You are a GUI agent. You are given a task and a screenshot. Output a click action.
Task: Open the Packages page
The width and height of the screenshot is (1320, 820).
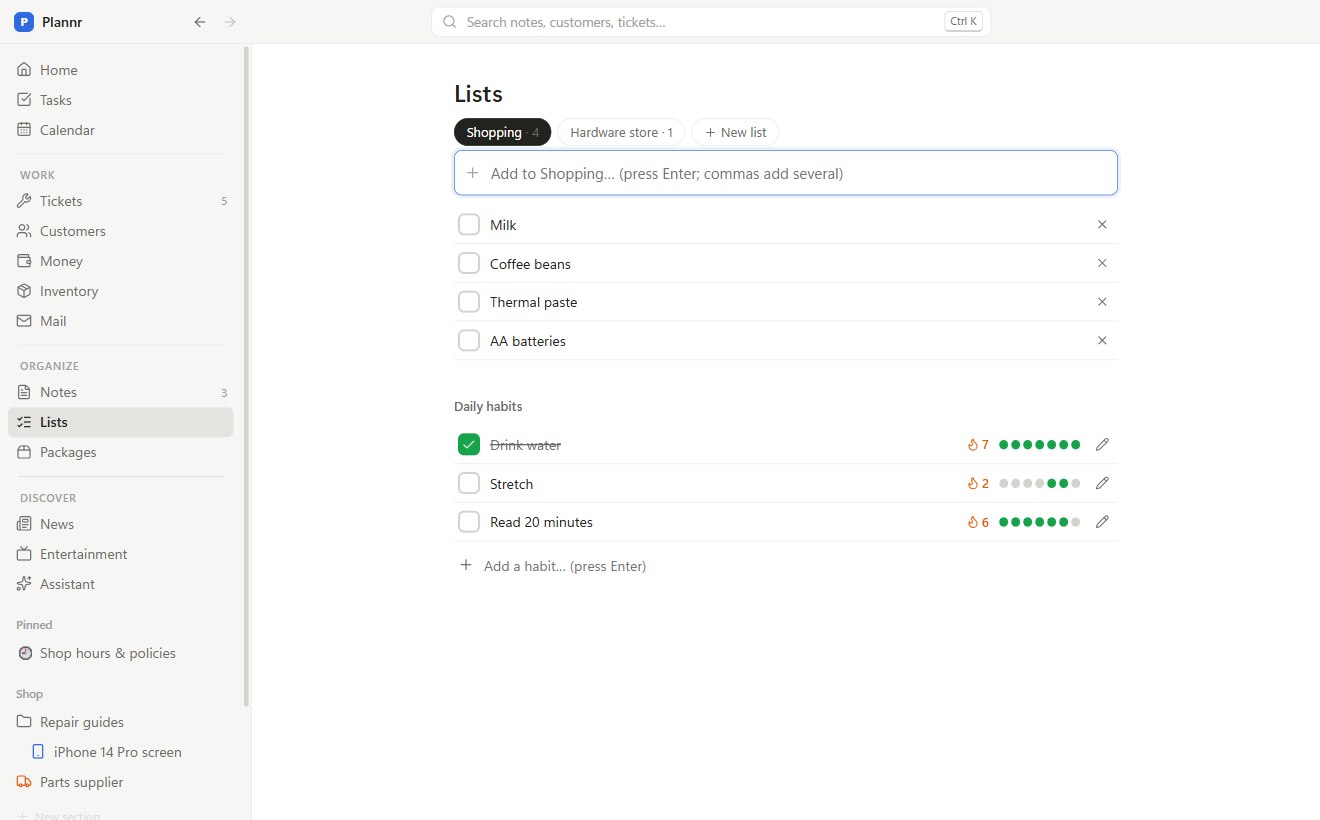coord(121,452)
